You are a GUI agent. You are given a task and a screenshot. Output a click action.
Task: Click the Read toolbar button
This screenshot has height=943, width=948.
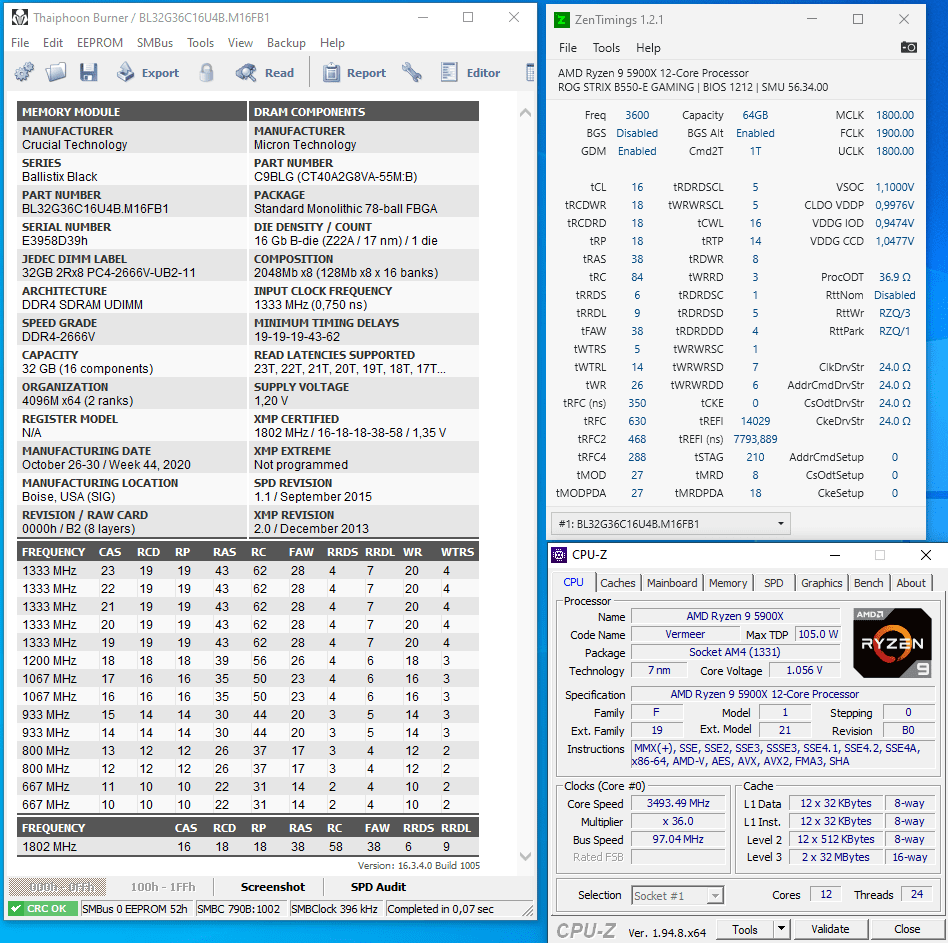pos(265,73)
